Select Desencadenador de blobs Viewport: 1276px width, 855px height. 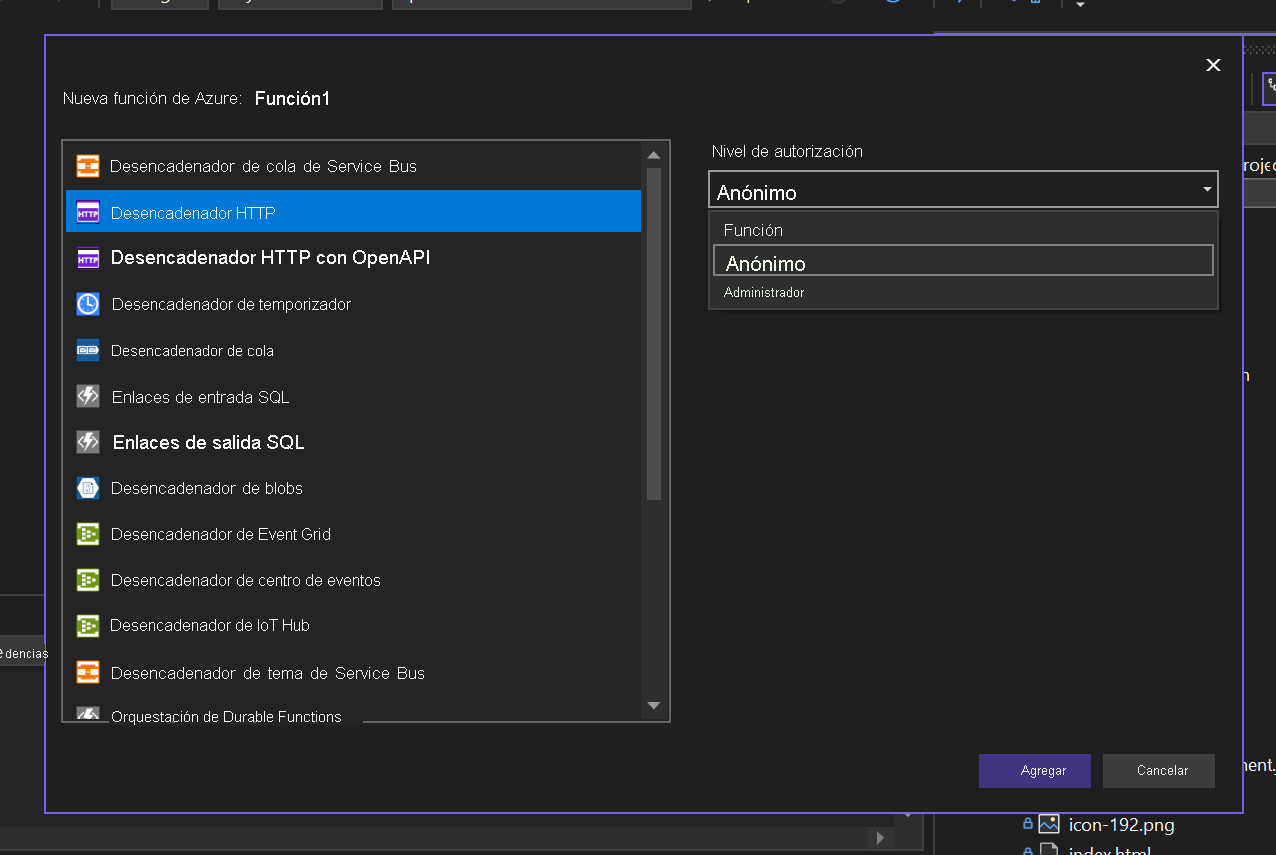[x=353, y=488]
